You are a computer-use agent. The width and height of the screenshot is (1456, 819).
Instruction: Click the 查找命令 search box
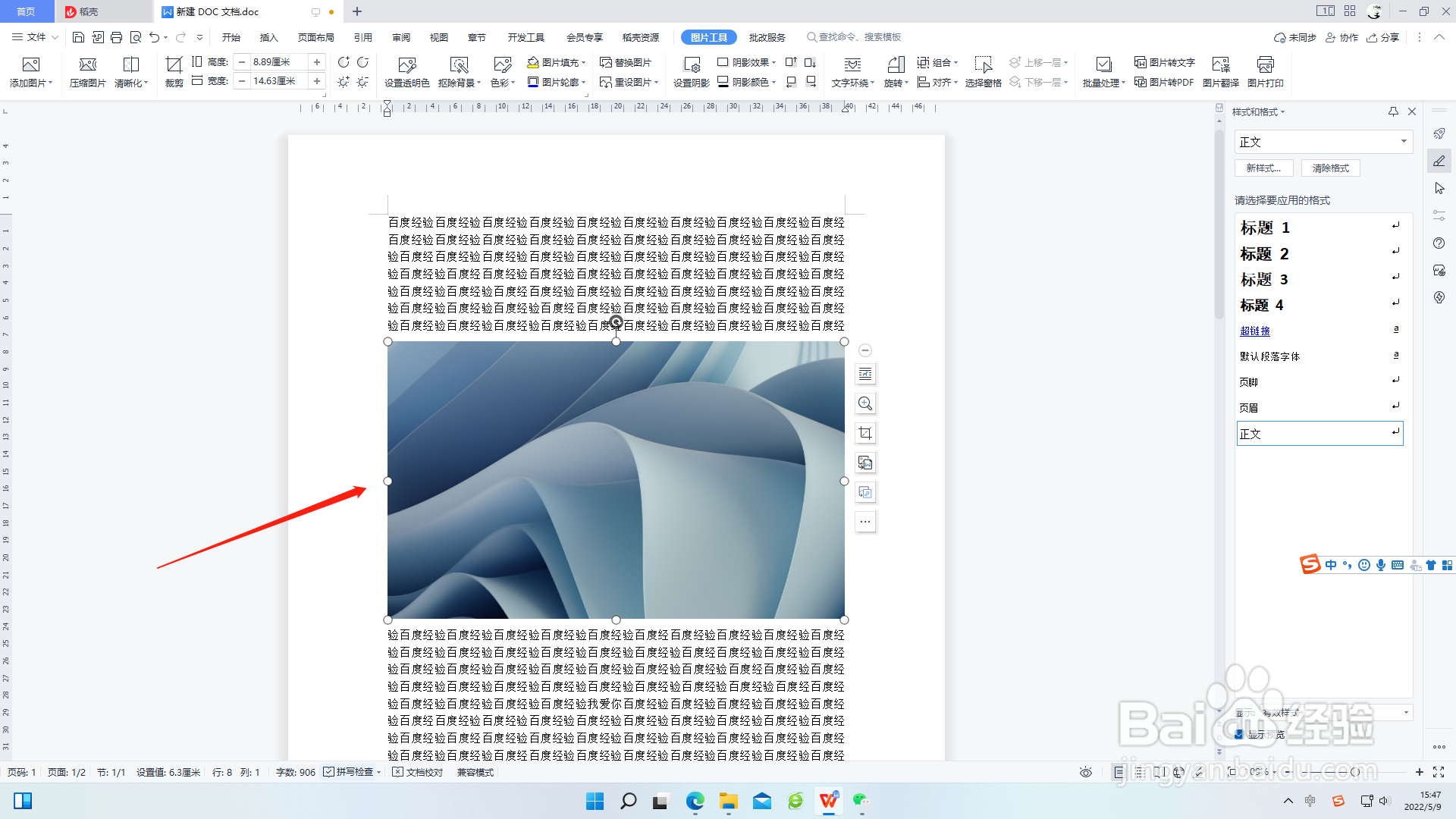[x=854, y=37]
